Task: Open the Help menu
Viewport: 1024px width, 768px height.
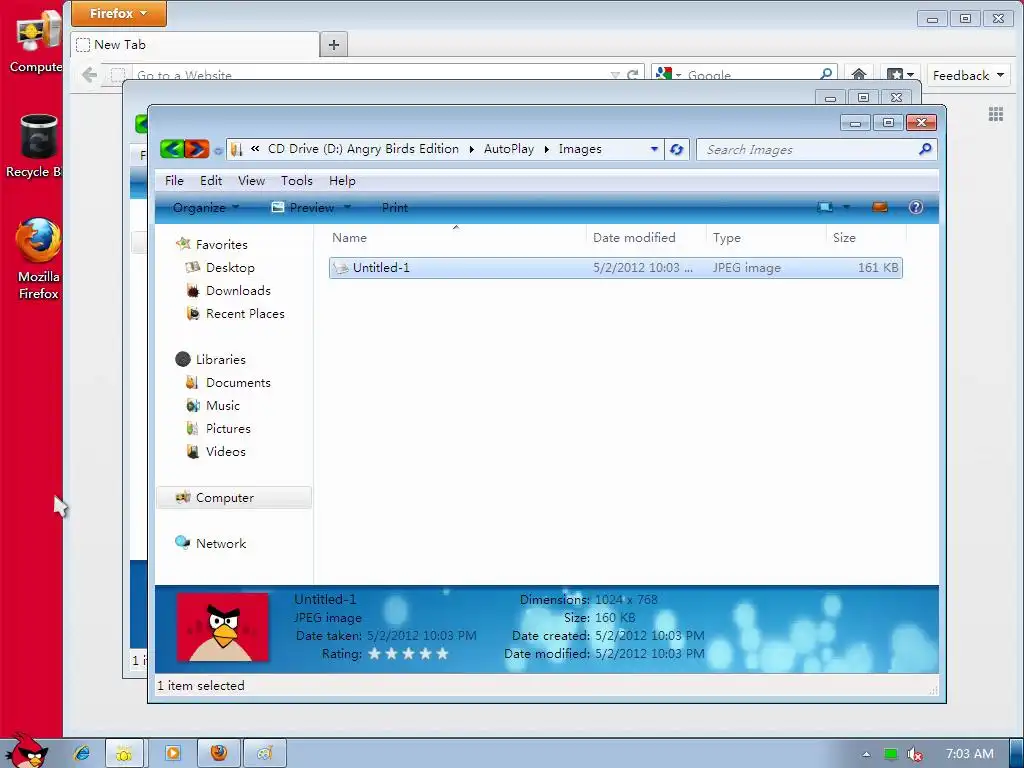Action: (342, 181)
